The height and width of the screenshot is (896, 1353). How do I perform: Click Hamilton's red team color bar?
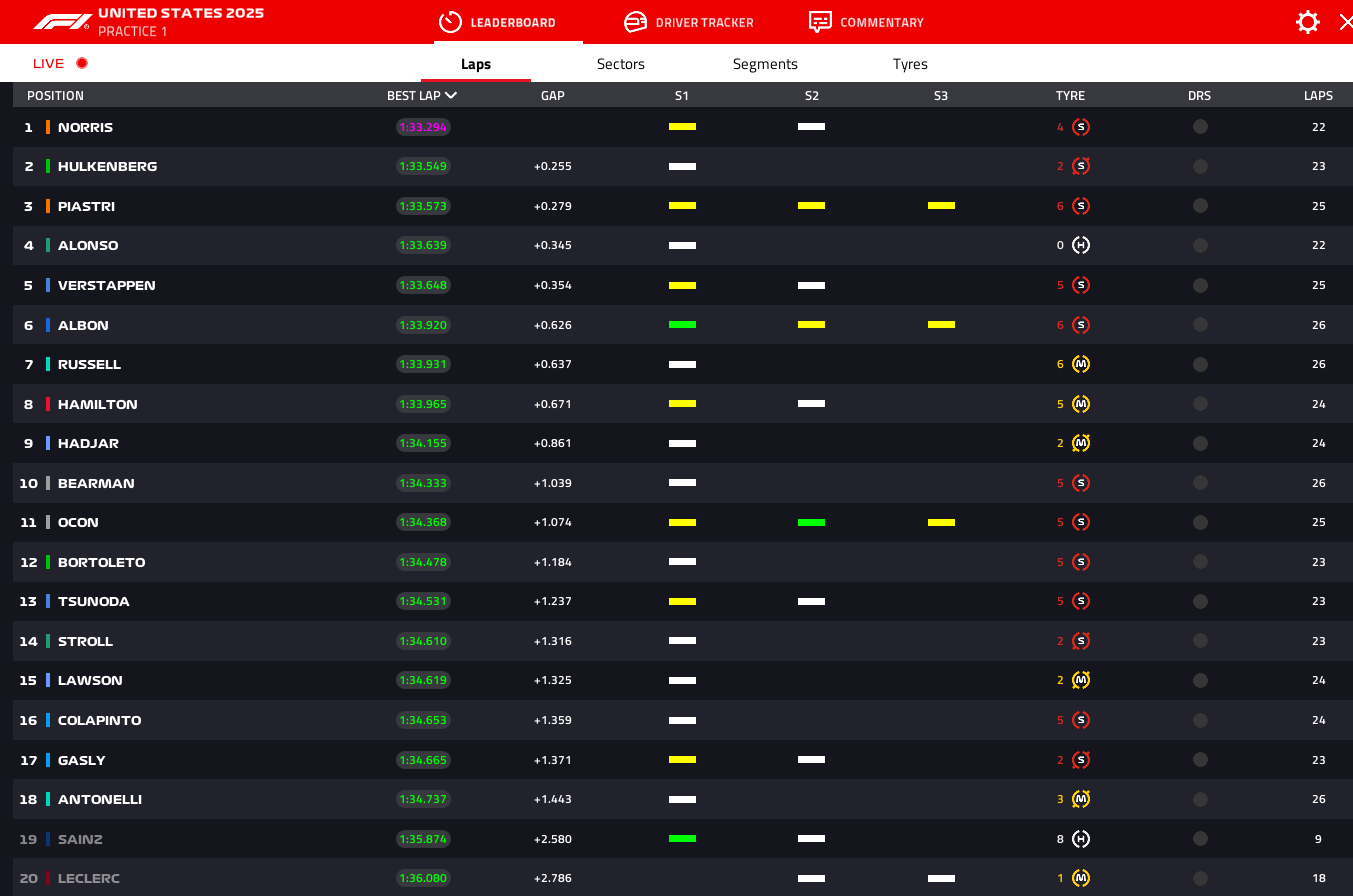pos(48,404)
